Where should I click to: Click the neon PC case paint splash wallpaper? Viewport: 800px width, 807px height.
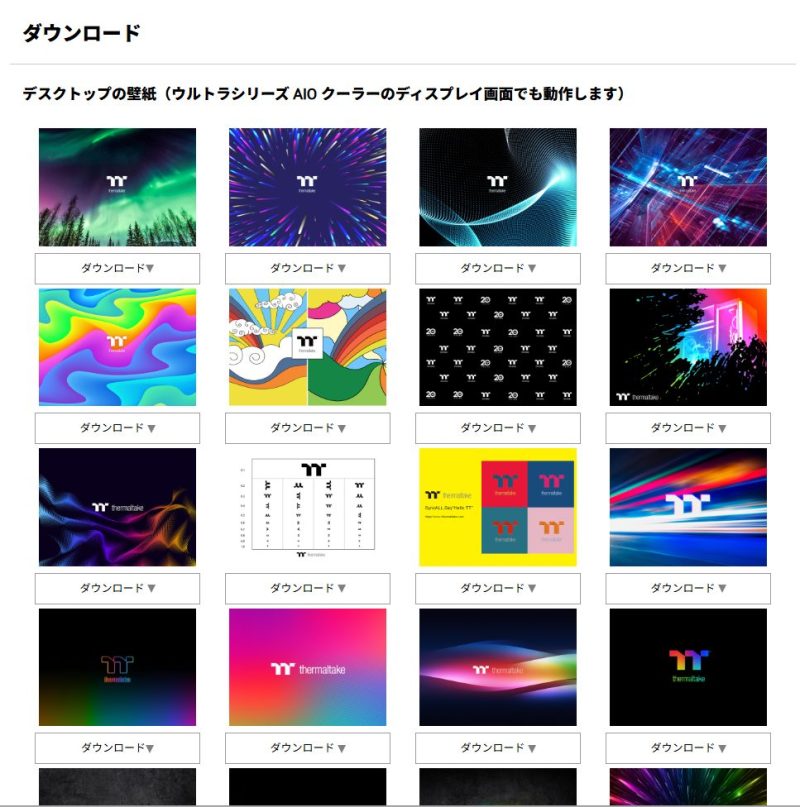688,347
